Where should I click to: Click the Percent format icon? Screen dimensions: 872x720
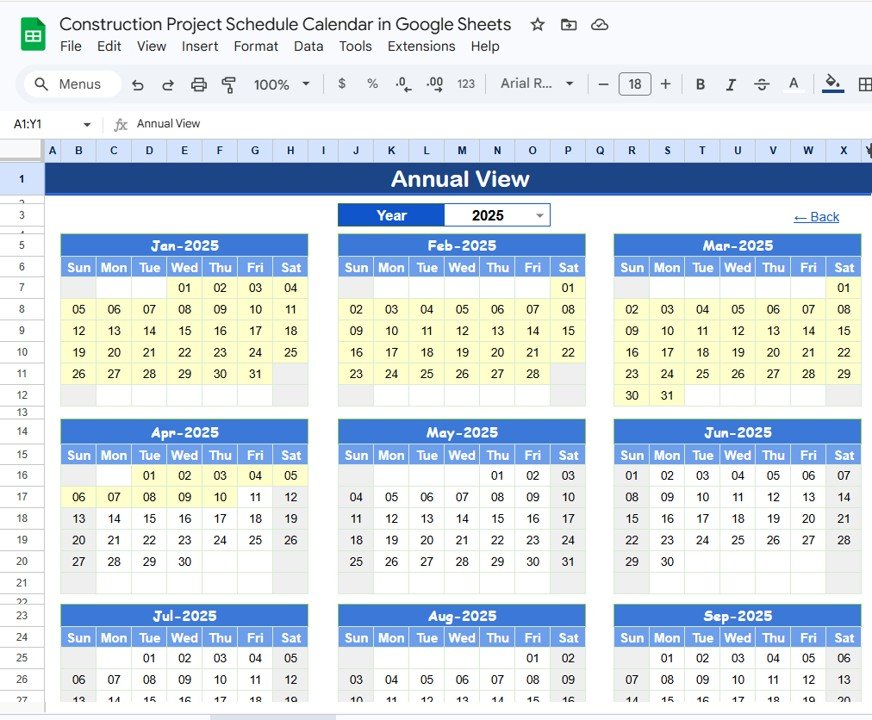372,84
